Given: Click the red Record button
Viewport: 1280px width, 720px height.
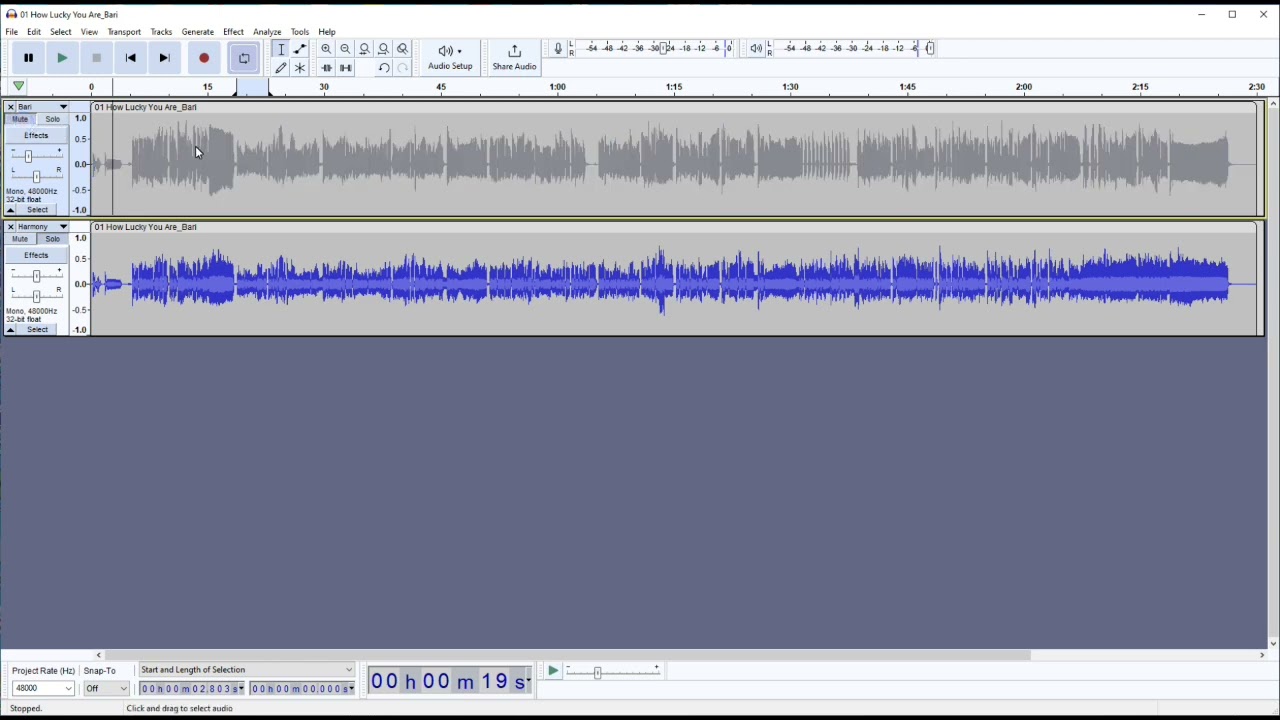Looking at the screenshot, I should (x=204, y=58).
